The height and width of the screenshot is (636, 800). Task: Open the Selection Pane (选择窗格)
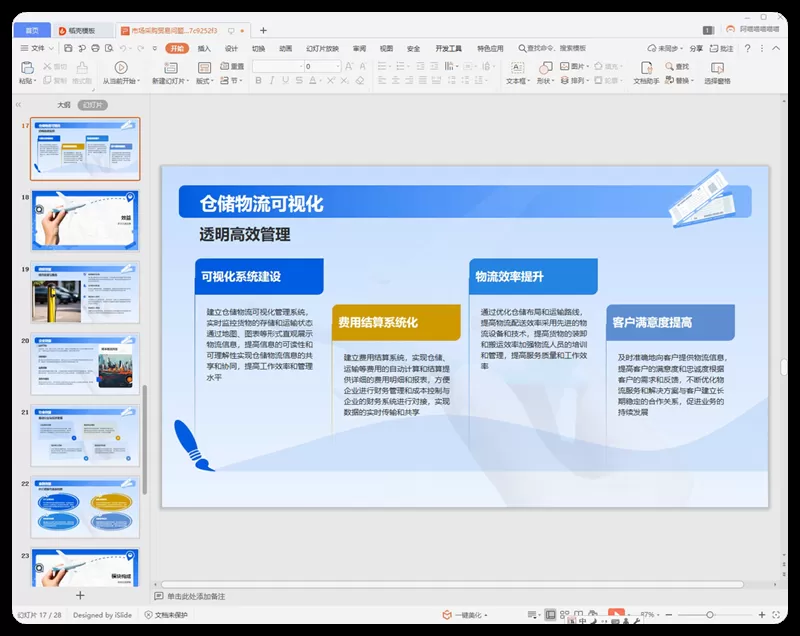(x=717, y=72)
